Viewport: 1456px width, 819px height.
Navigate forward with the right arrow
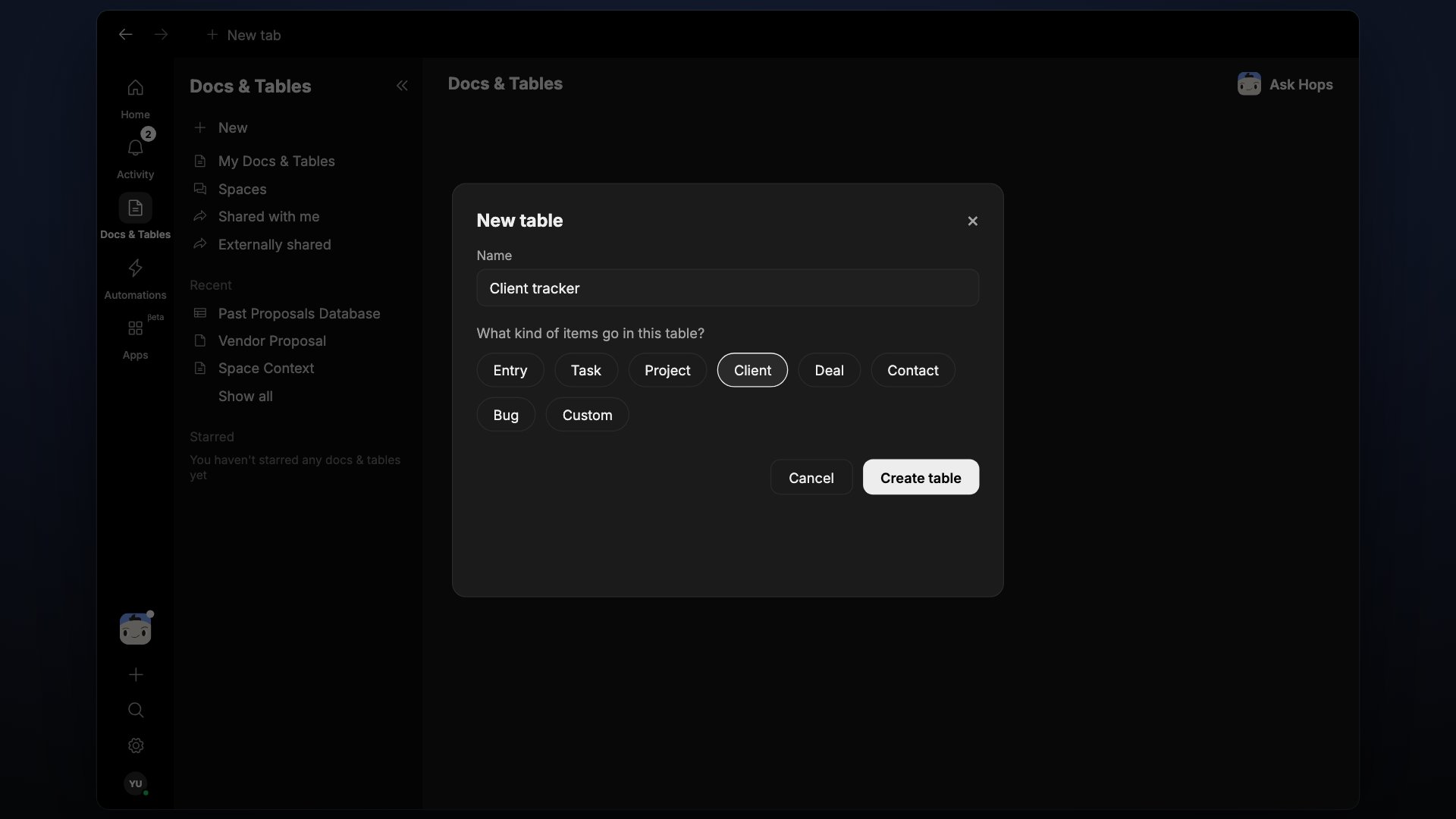coord(161,35)
